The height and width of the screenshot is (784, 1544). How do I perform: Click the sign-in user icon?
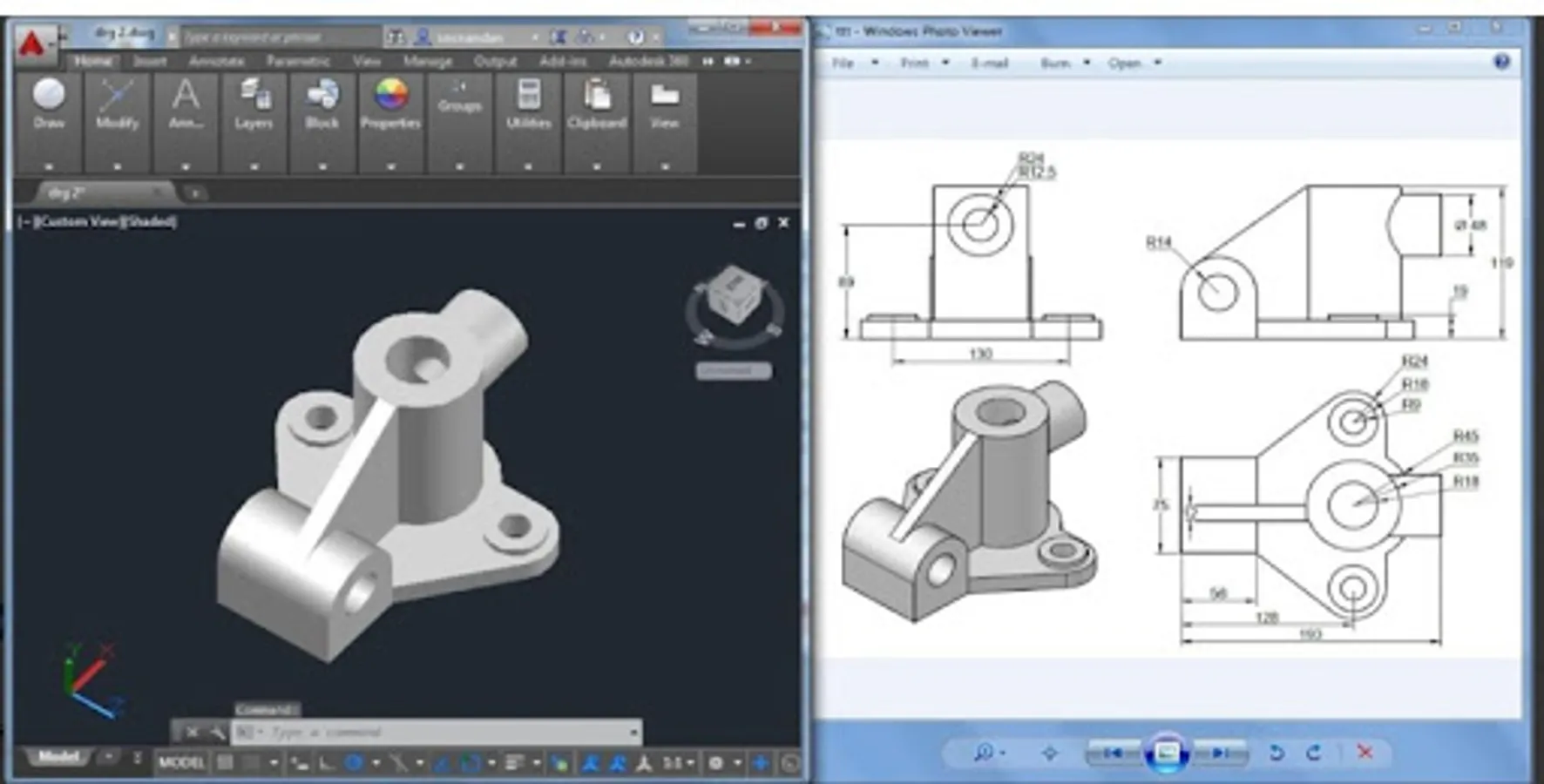pyautogui.click(x=423, y=37)
